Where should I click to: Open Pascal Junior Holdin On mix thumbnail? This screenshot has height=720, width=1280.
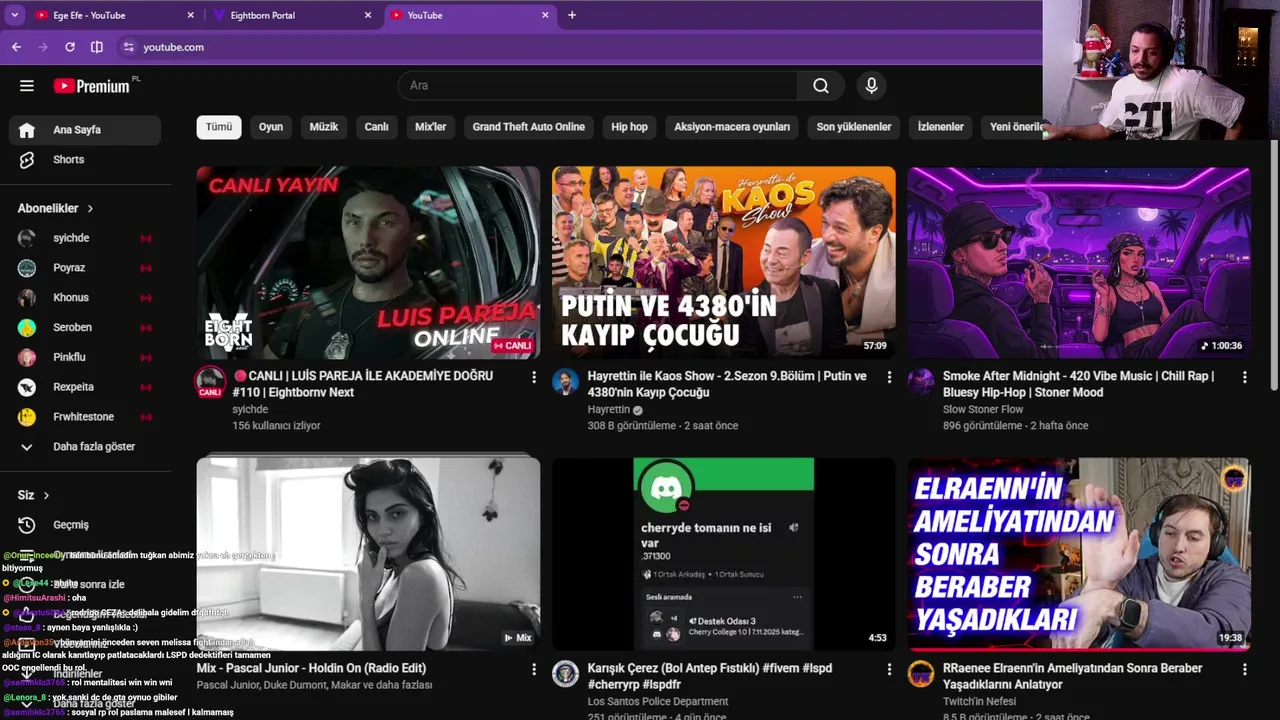pos(368,554)
